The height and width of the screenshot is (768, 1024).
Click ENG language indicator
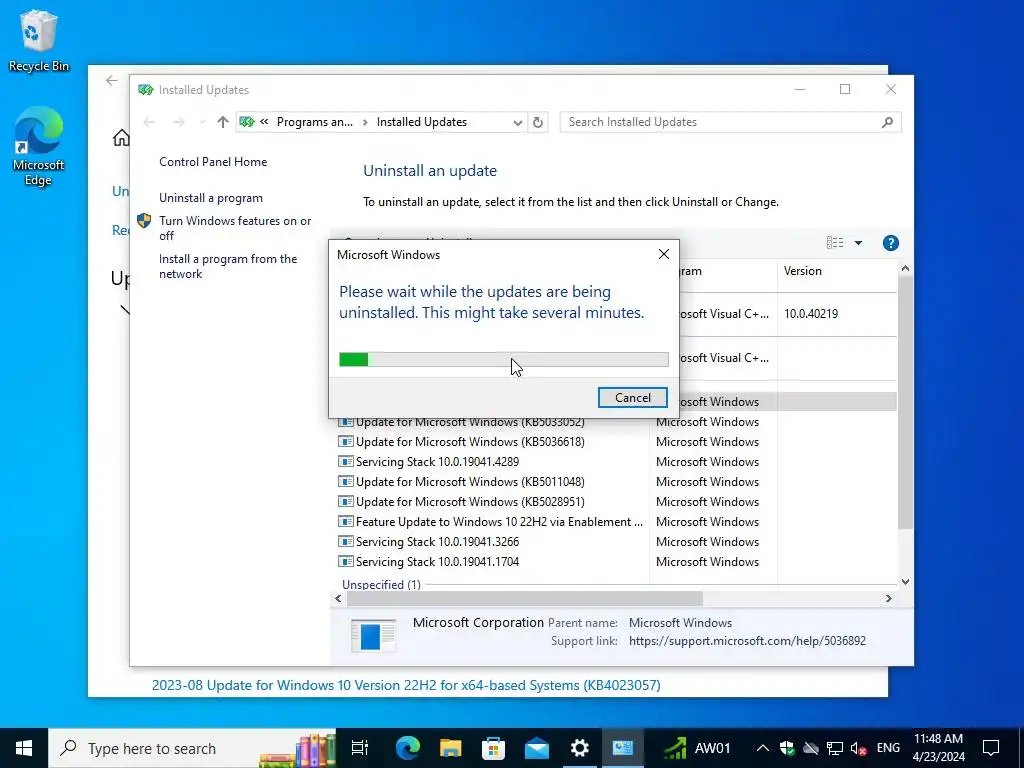pos(888,748)
